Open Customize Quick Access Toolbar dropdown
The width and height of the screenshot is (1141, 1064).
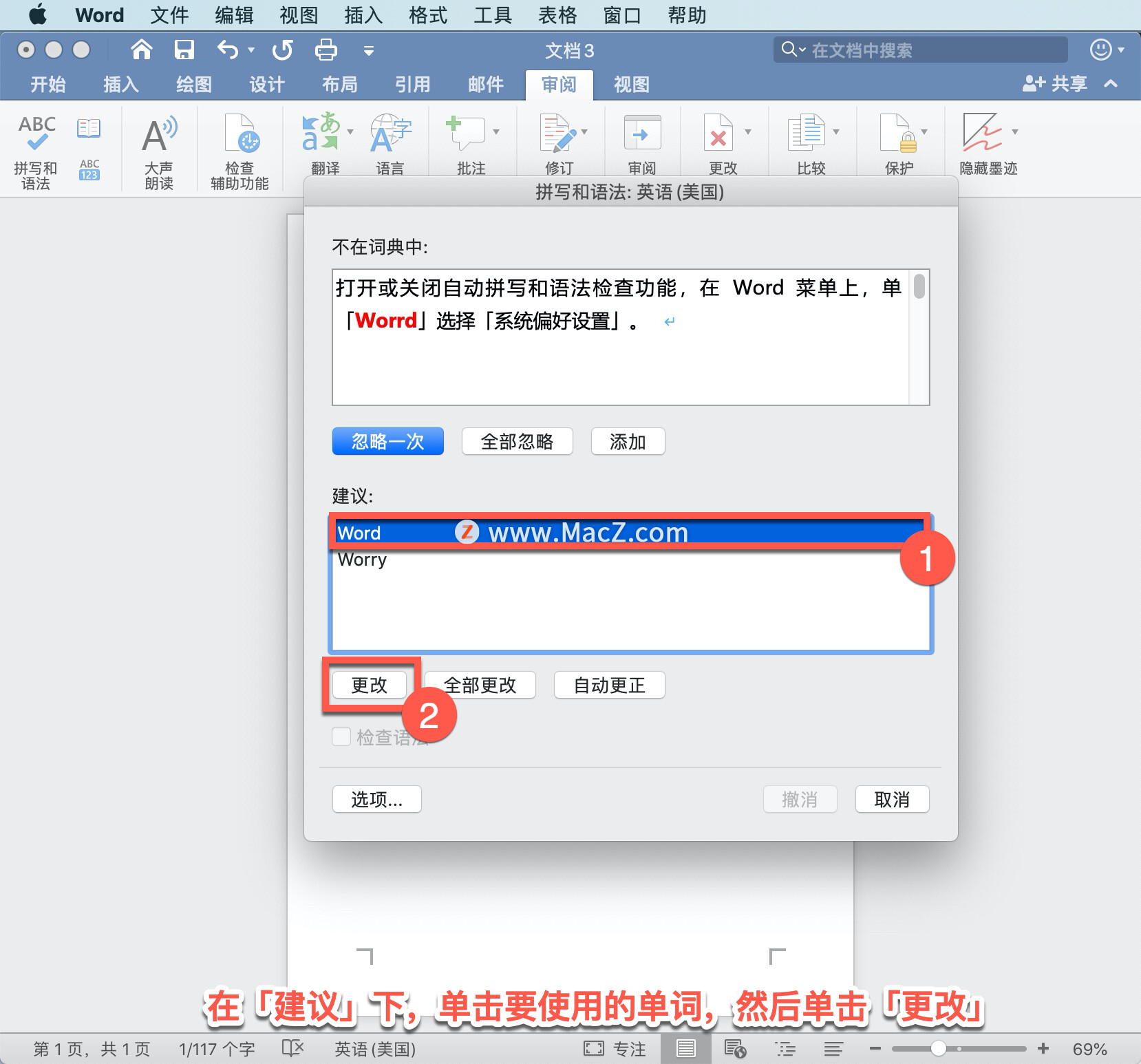click(369, 50)
